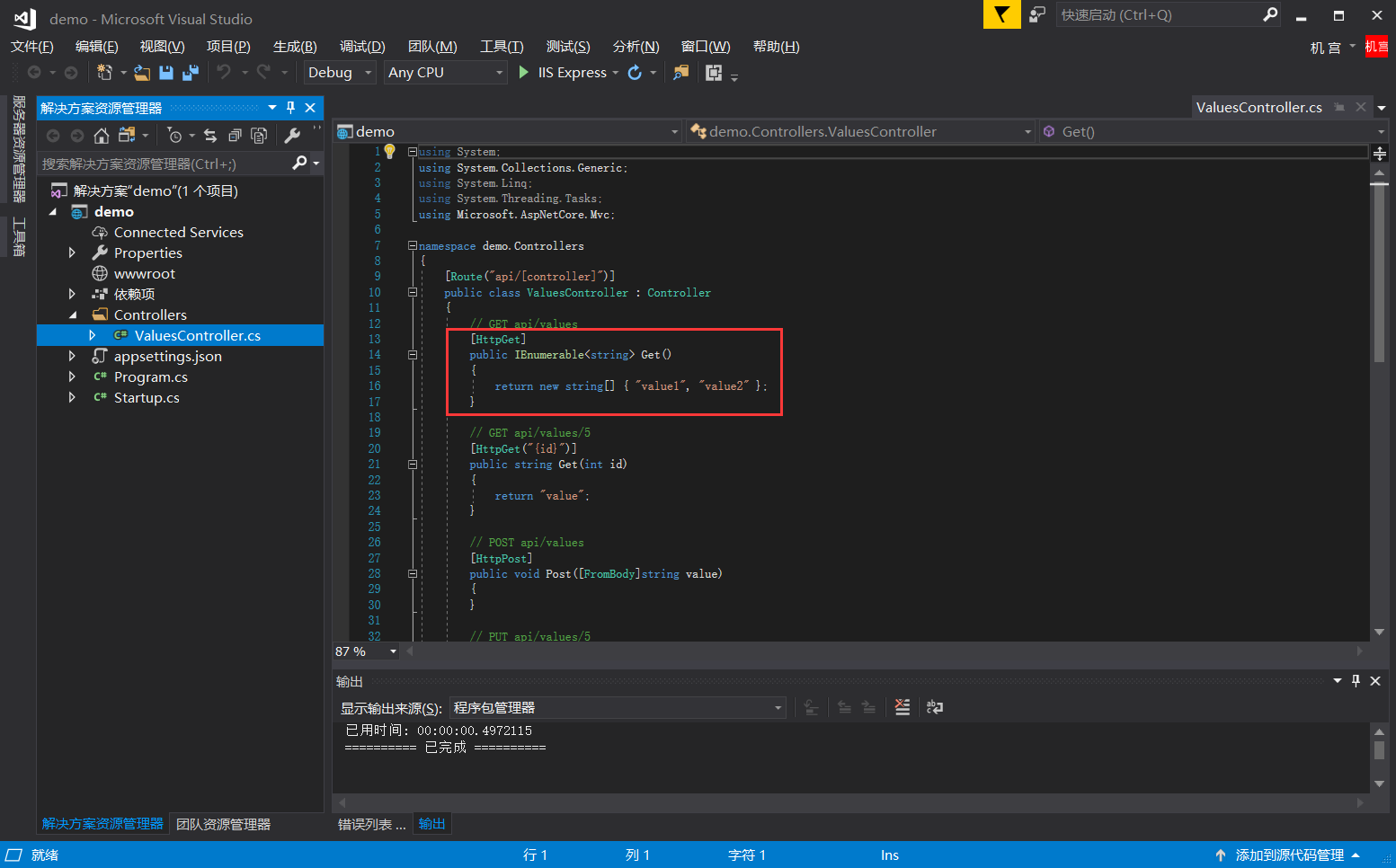1396x868 pixels.
Task: Click the Sync with Active Document icon
Action: [x=210, y=136]
